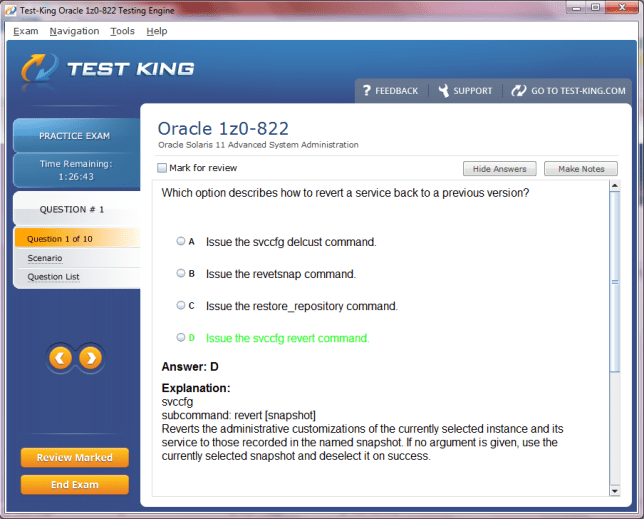Click the Review Marked button
Screen dimensions: 644x519
coord(75,457)
